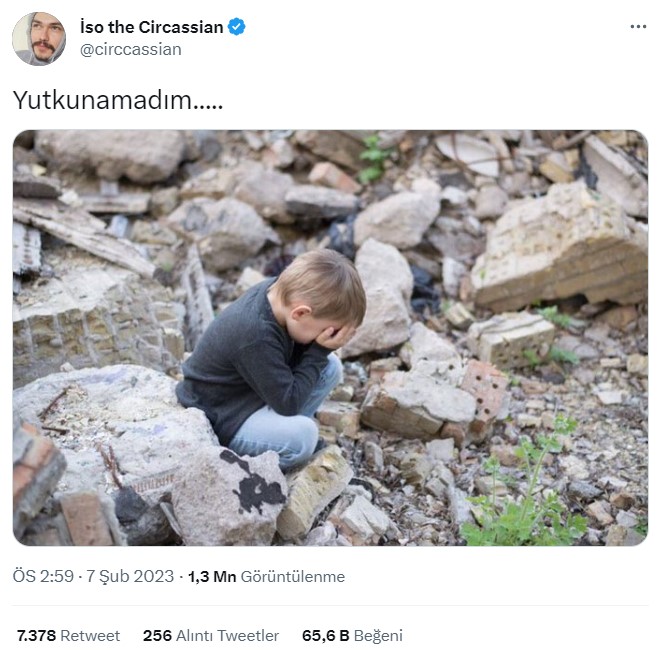Open the attached photo of rubble
Image resolution: width=657 pixels, height=658 pixels.
(x=329, y=337)
